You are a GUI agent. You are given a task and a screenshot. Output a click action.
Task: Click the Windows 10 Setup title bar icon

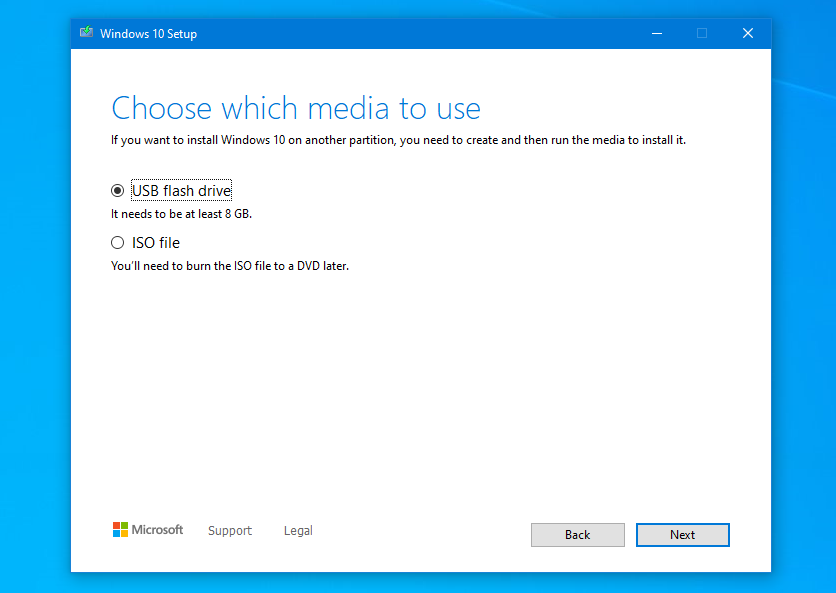click(85, 32)
